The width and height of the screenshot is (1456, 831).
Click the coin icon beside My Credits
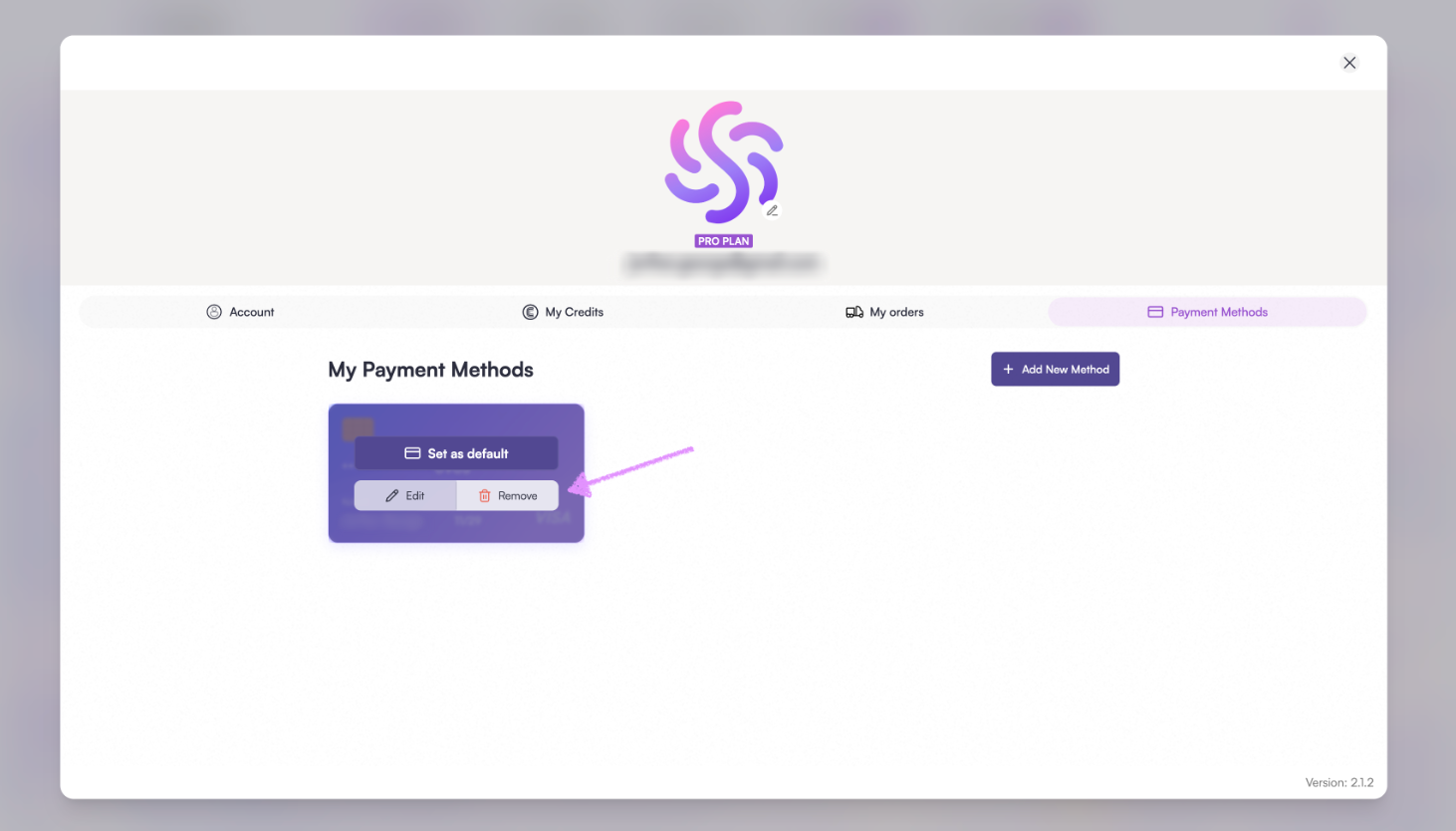click(530, 312)
